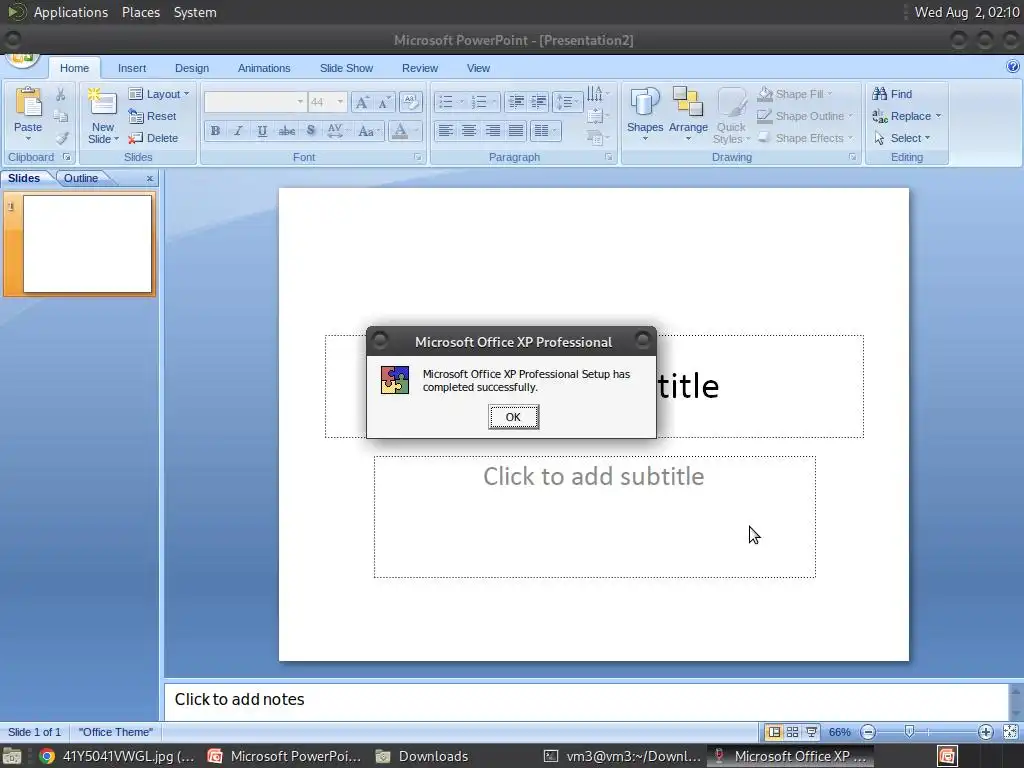Toggle Bold formatting

point(215,131)
